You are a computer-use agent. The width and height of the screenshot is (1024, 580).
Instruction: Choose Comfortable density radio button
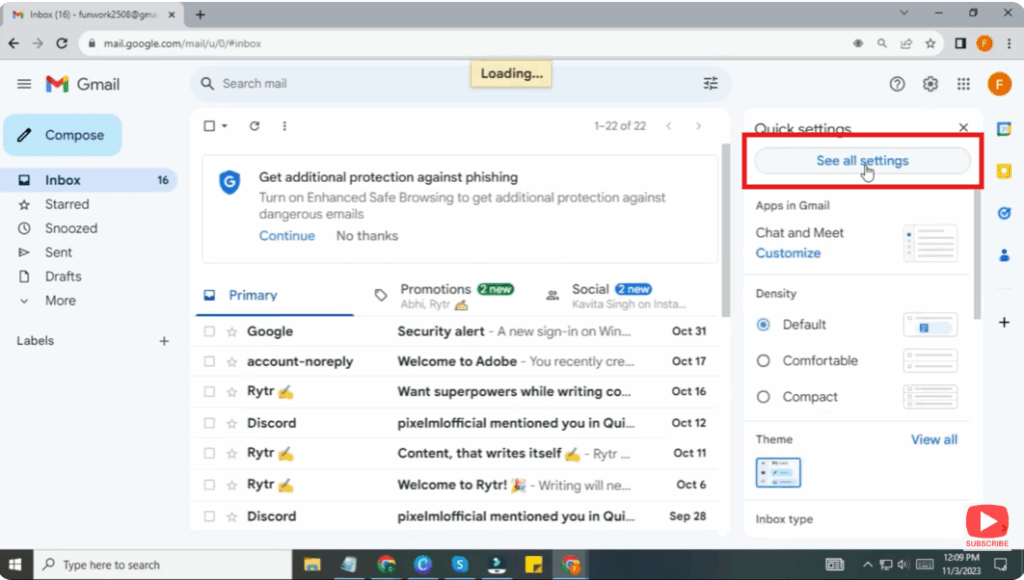point(763,361)
